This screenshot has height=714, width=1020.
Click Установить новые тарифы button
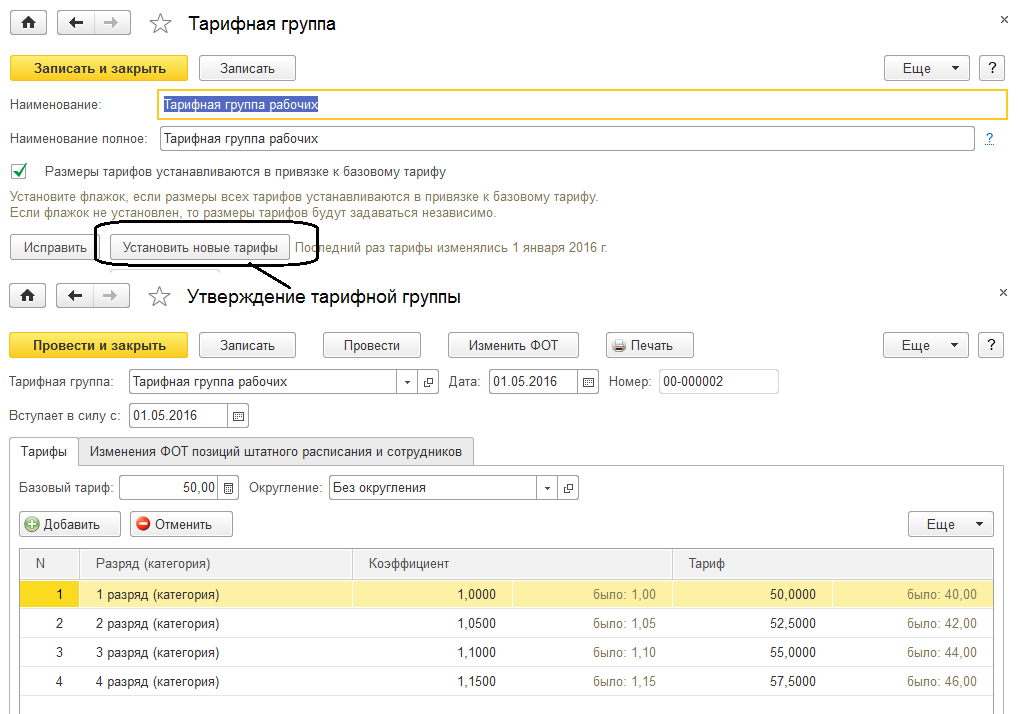click(x=200, y=247)
